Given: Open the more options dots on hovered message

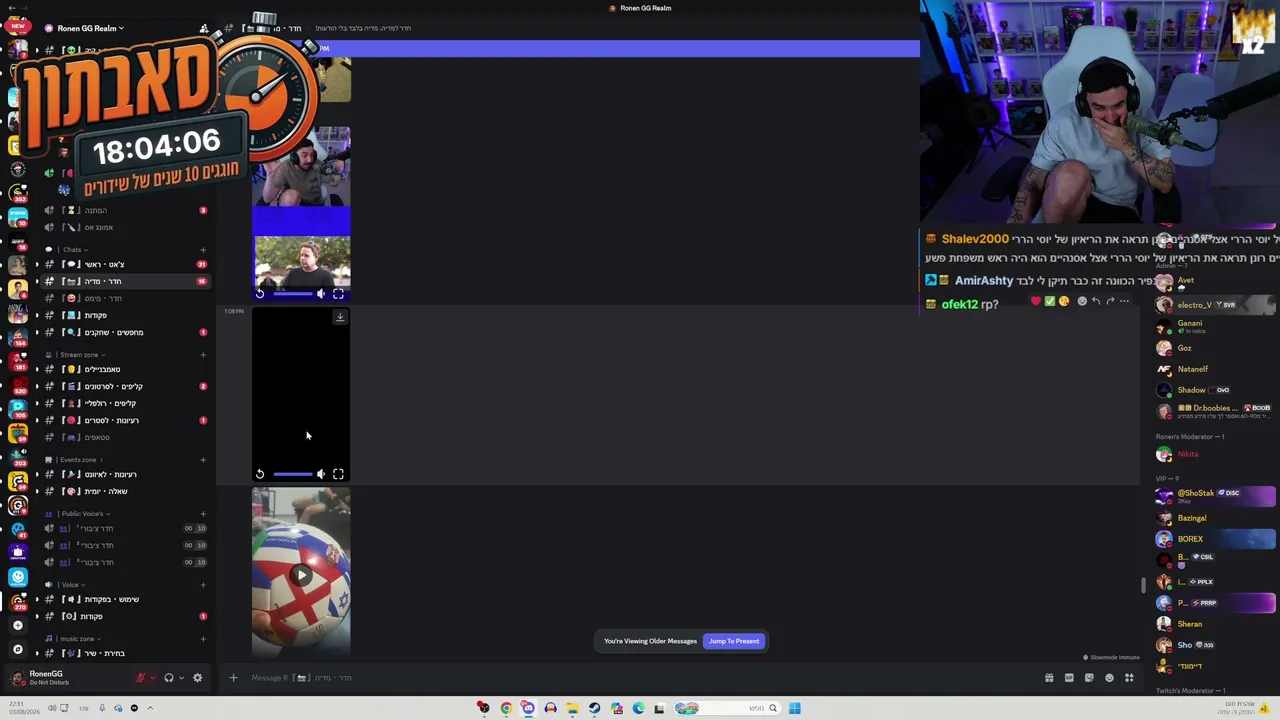Looking at the screenshot, I should (x=1124, y=301).
